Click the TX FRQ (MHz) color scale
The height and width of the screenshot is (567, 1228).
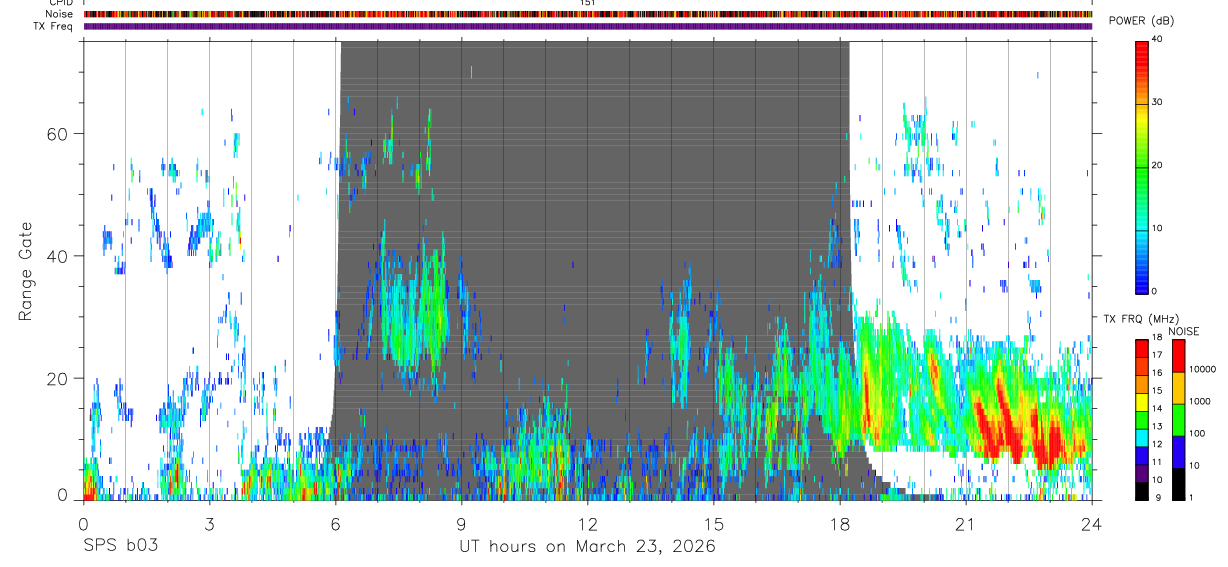[1141, 419]
